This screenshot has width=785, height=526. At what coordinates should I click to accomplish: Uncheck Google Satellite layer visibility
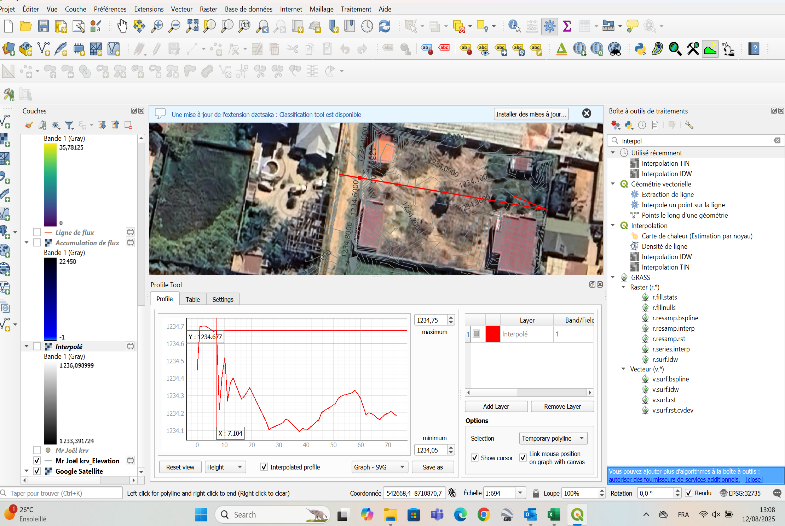pyautogui.click(x=37, y=471)
